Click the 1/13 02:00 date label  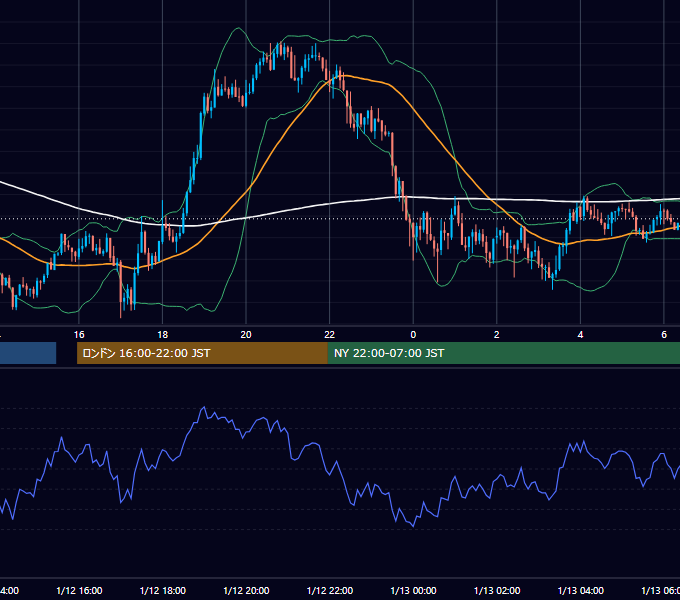coord(497,590)
